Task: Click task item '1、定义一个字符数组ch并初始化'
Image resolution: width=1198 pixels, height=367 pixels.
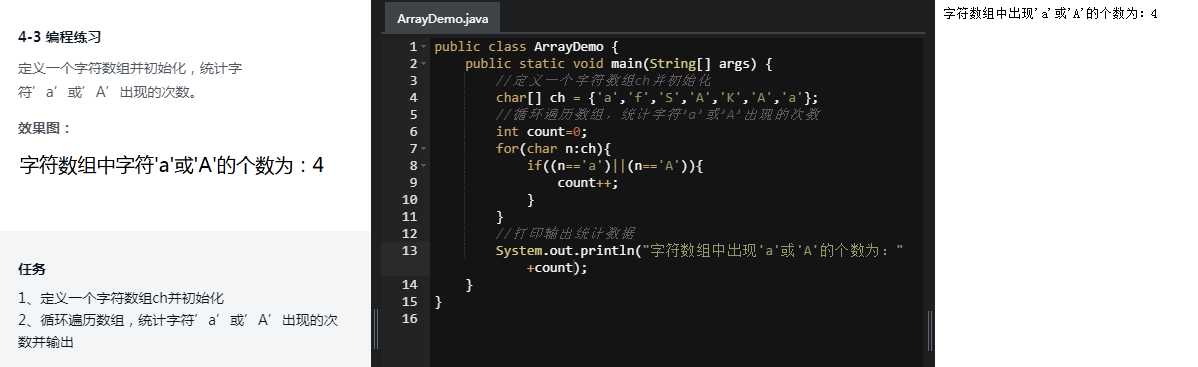Action: point(121,298)
